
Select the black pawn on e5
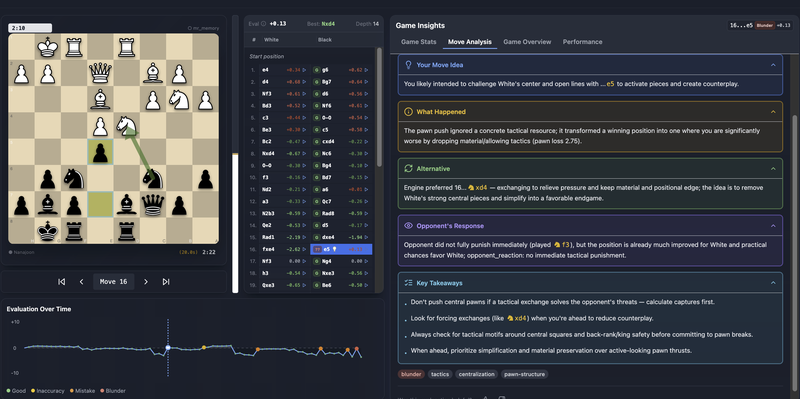click(101, 152)
